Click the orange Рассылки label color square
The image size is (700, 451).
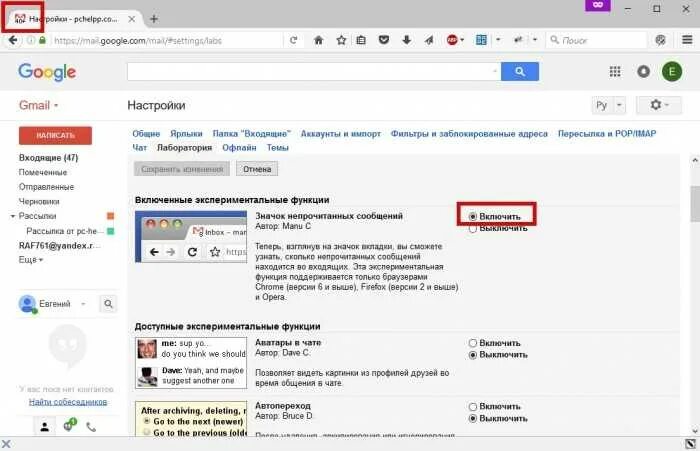[110, 216]
